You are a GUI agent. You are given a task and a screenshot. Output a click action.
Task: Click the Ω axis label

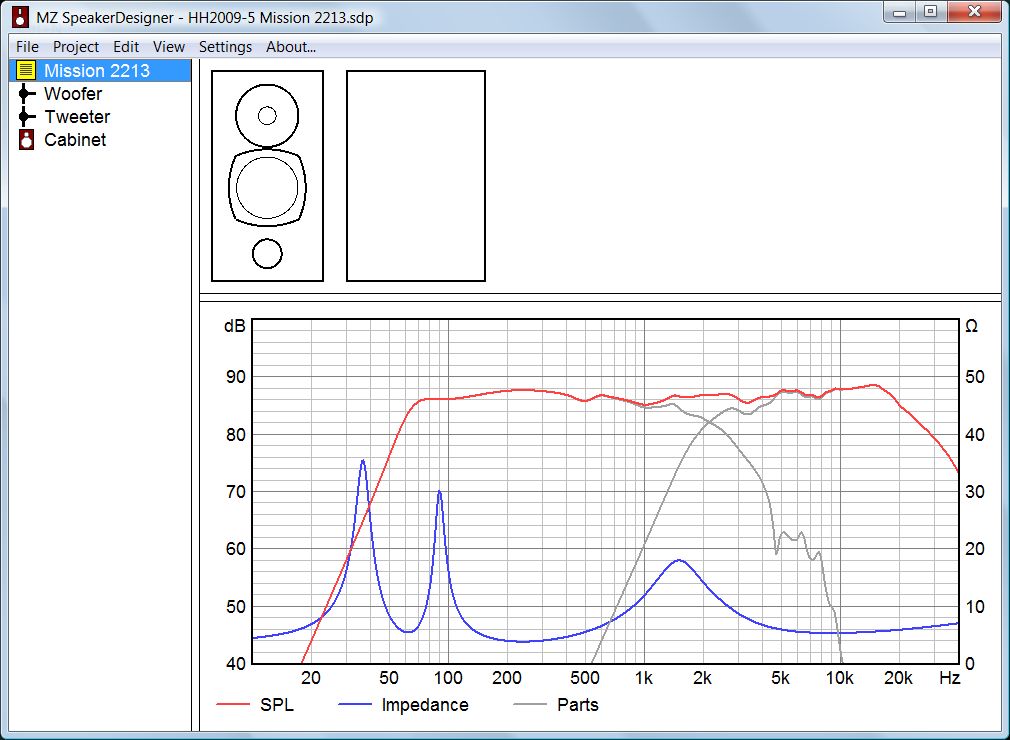971,327
